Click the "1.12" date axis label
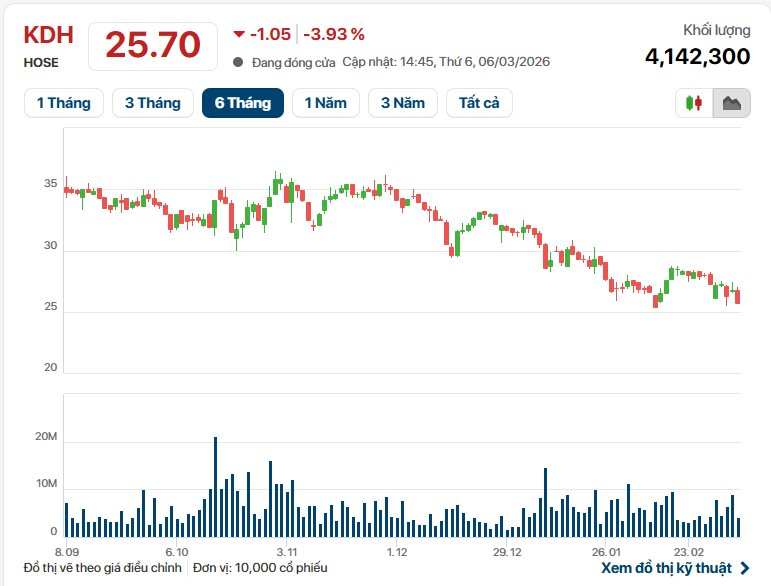 click(397, 552)
